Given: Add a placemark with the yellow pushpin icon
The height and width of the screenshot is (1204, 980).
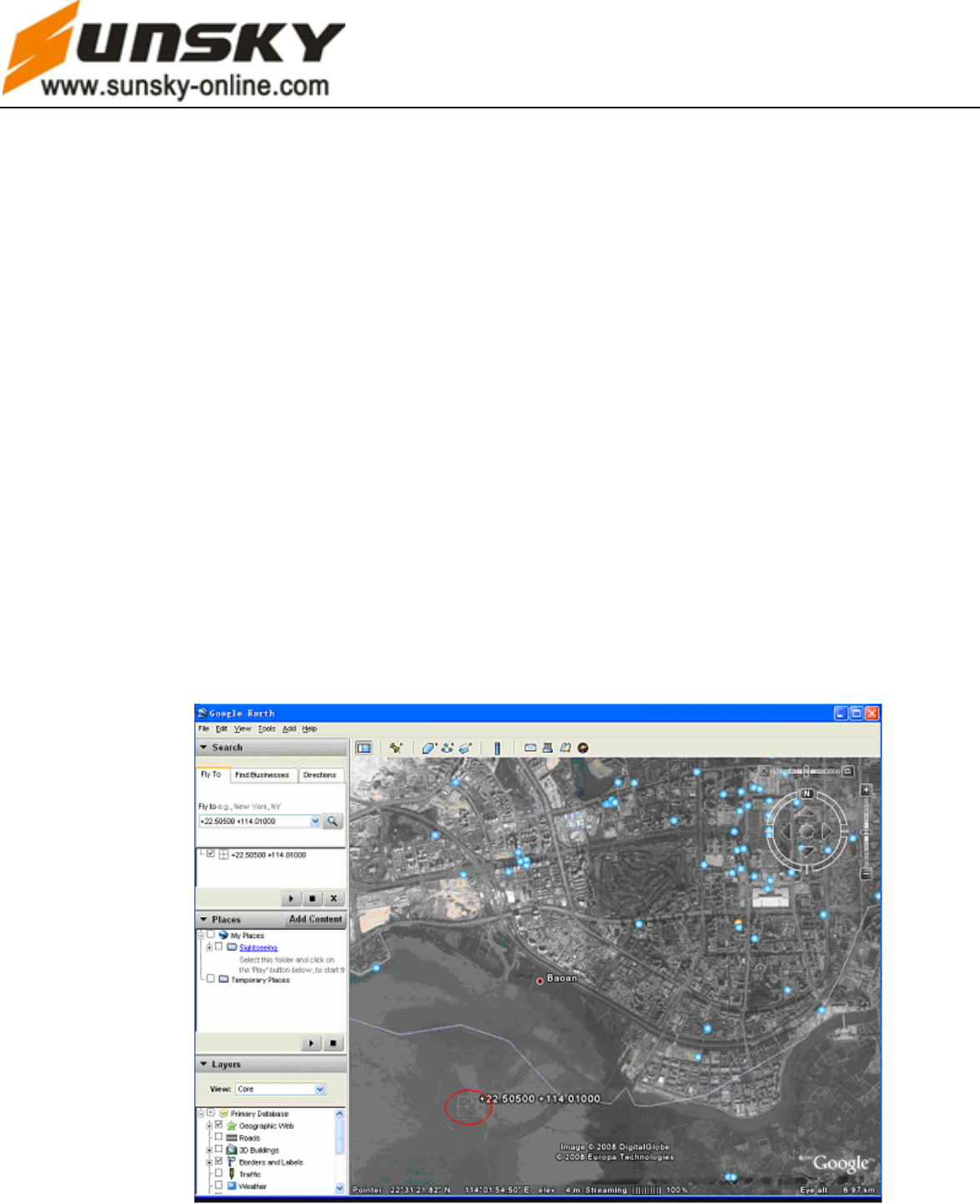Looking at the screenshot, I should tap(396, 748).
